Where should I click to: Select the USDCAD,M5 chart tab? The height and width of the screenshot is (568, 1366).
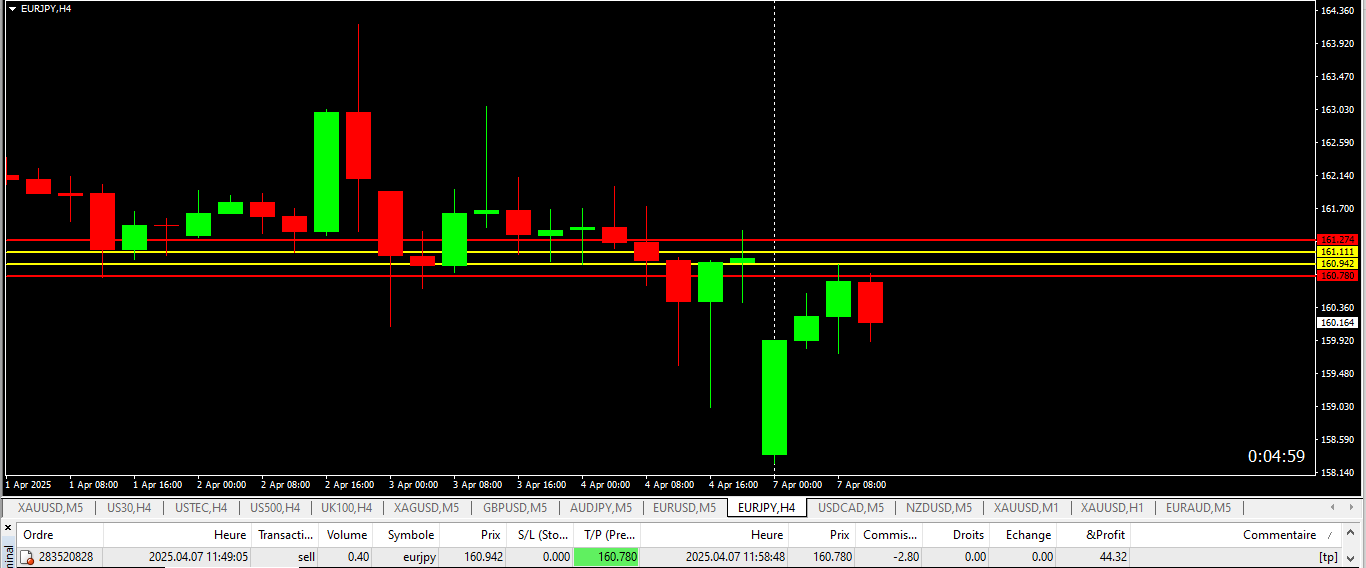click(x=850, y=508)
